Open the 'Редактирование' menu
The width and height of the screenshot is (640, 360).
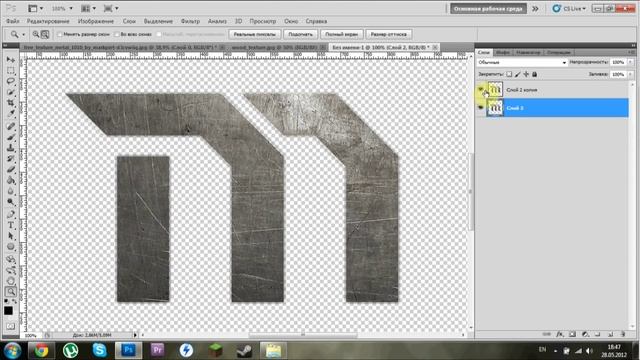point(48,21)
